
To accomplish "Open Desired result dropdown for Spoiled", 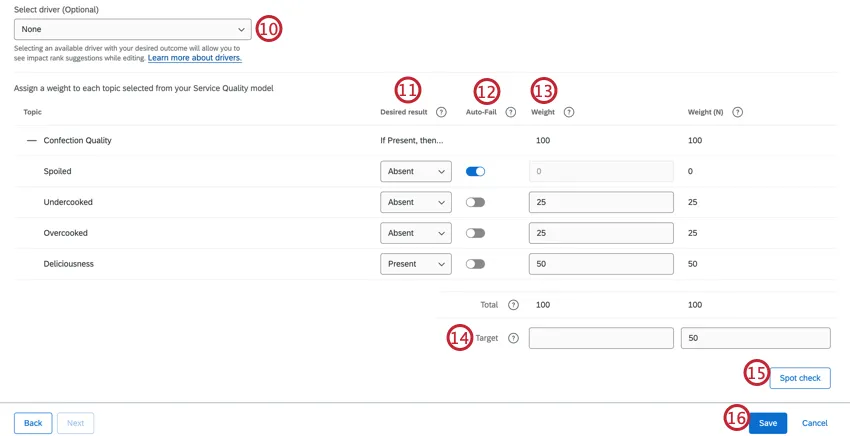I will [x=415, y=172].
